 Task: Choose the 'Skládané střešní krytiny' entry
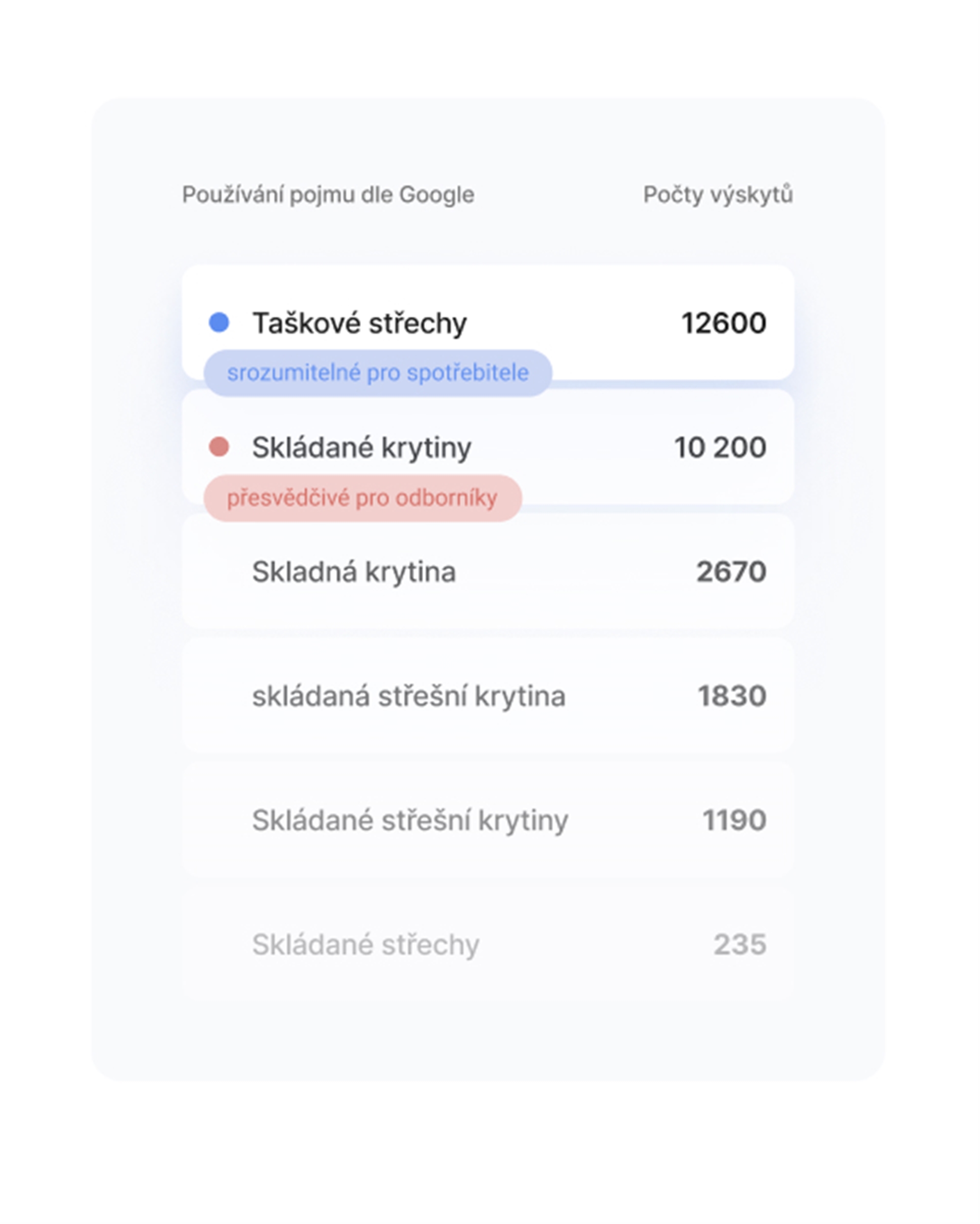(410, 821)
